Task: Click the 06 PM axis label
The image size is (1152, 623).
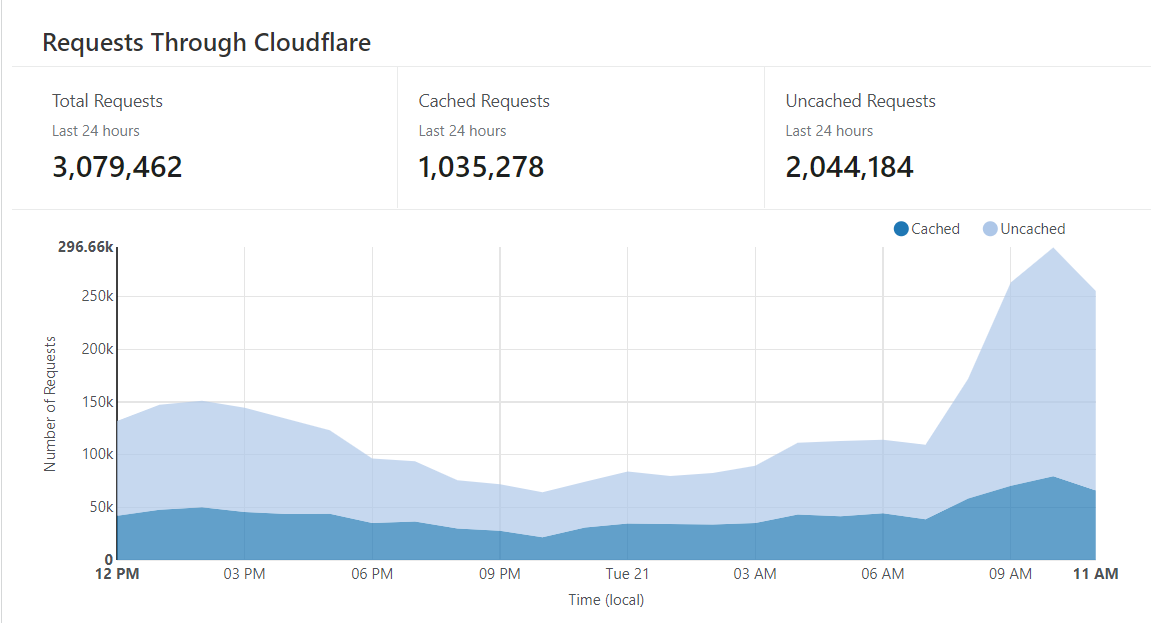Action: click(x=372, y=574)
